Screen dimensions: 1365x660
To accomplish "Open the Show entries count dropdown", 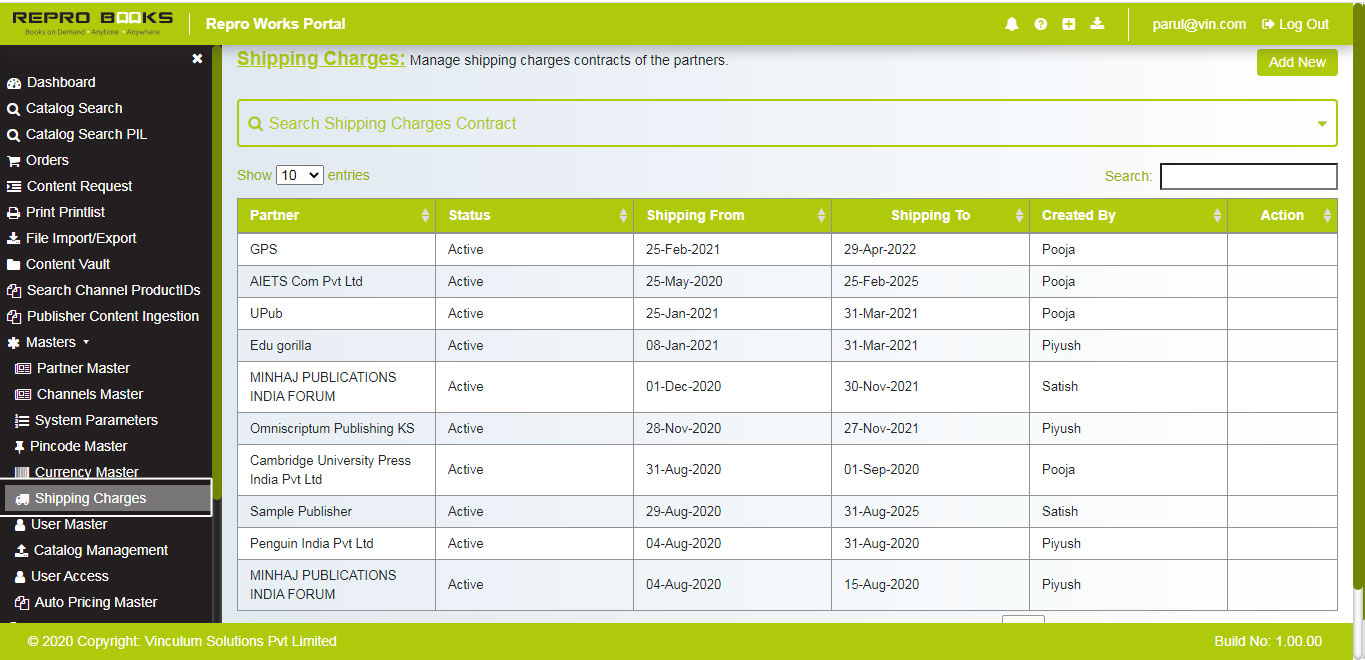I will [x=299, y=174].
